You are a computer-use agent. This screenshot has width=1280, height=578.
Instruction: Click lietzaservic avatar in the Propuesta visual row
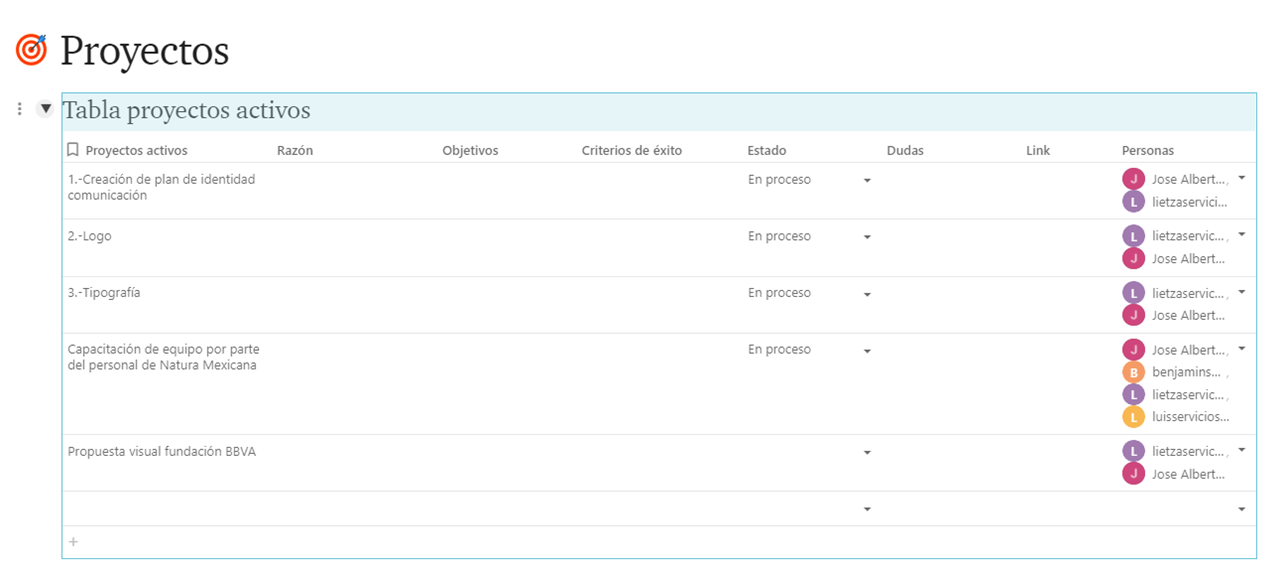coord(1133,451)
